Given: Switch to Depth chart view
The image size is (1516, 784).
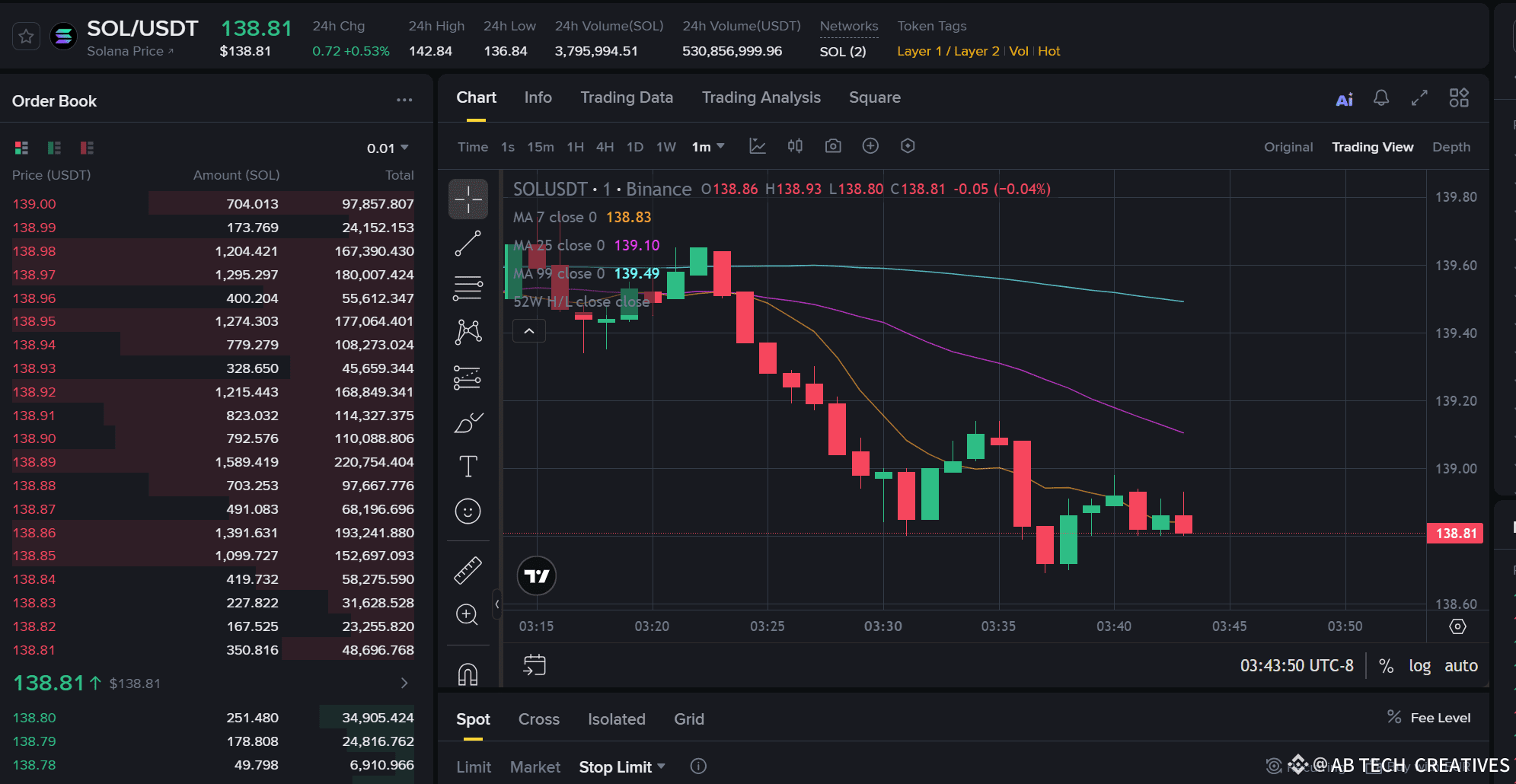Looking at the screenshot, I should coord(1451,147).
